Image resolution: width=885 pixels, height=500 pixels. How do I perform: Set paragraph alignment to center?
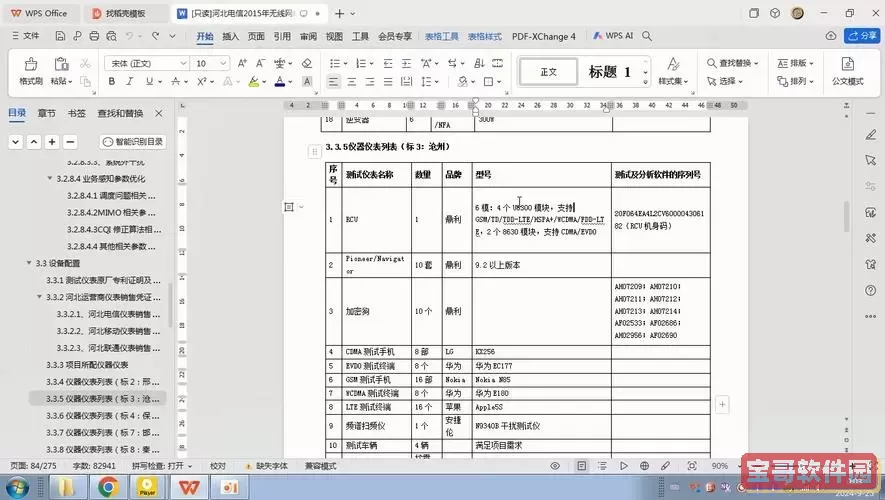click(x=352, y=82)
